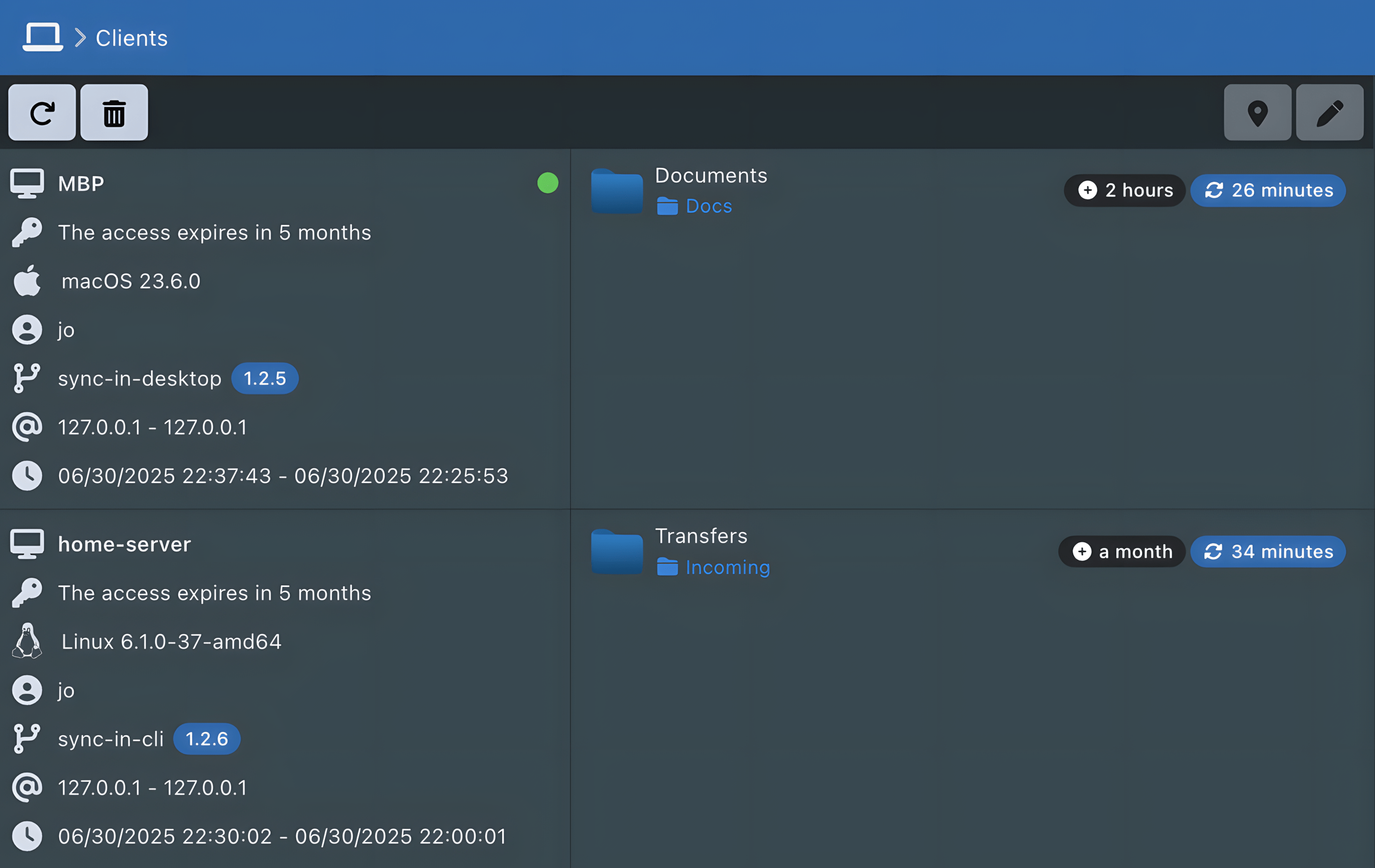
Task: Click the Clients breadcrumb label
Action: [131, 38]
